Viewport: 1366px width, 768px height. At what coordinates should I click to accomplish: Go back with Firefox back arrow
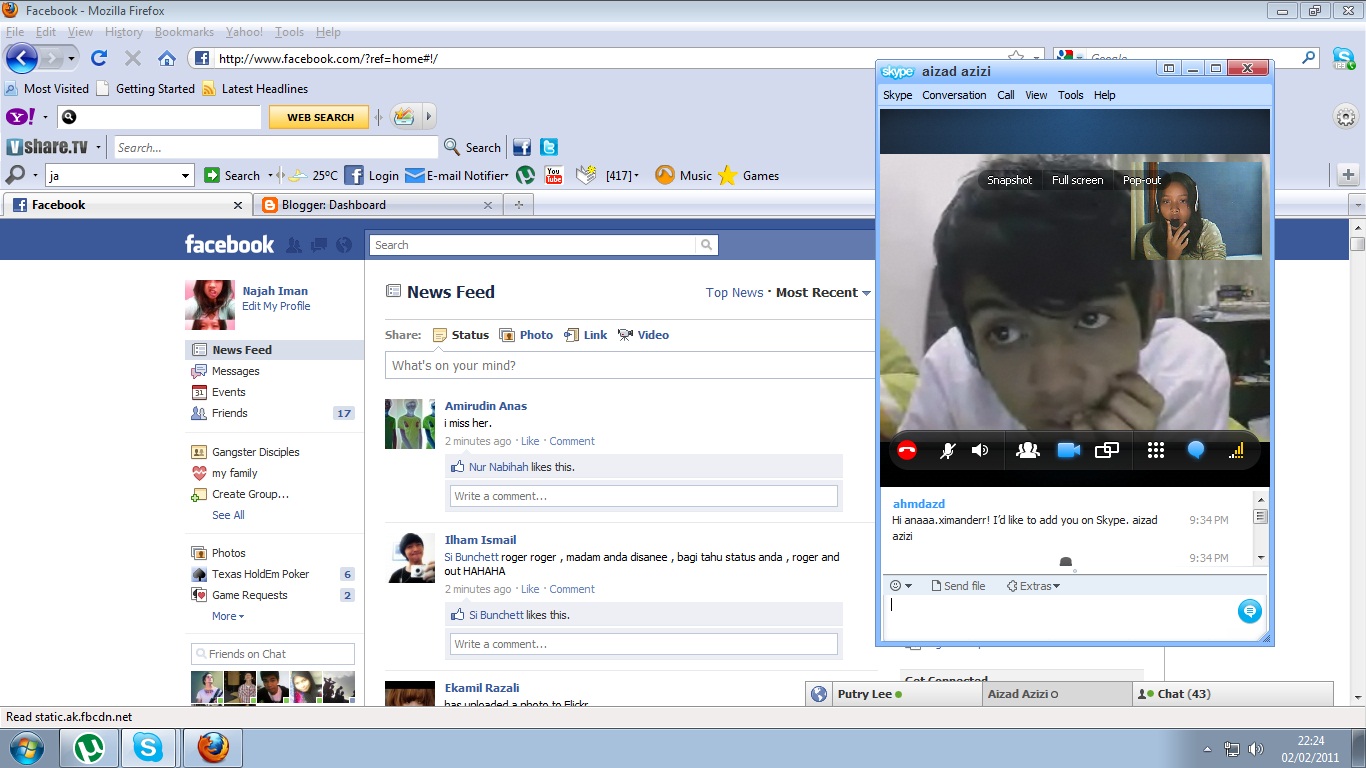21,58
